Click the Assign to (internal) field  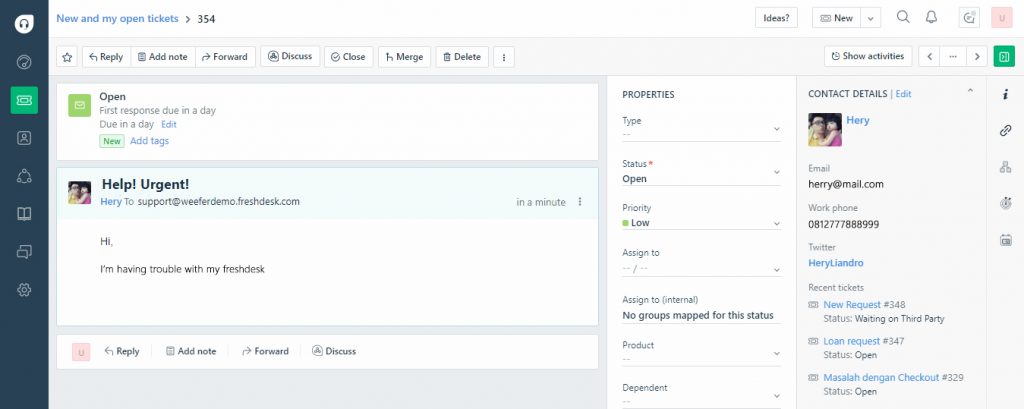701,316
